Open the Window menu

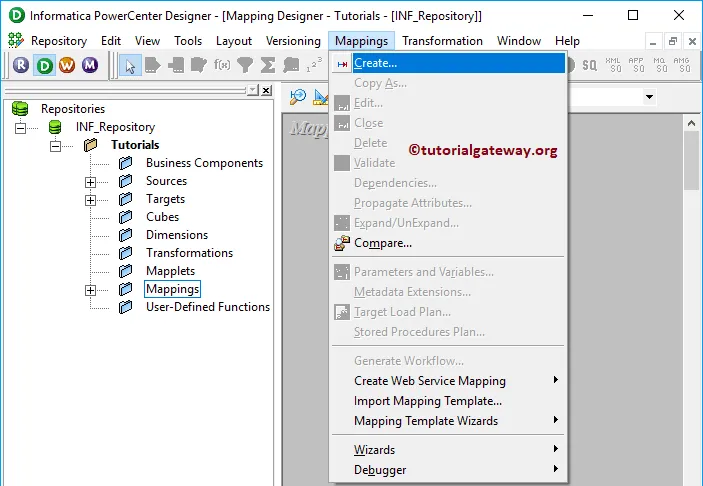coord(519,41)
